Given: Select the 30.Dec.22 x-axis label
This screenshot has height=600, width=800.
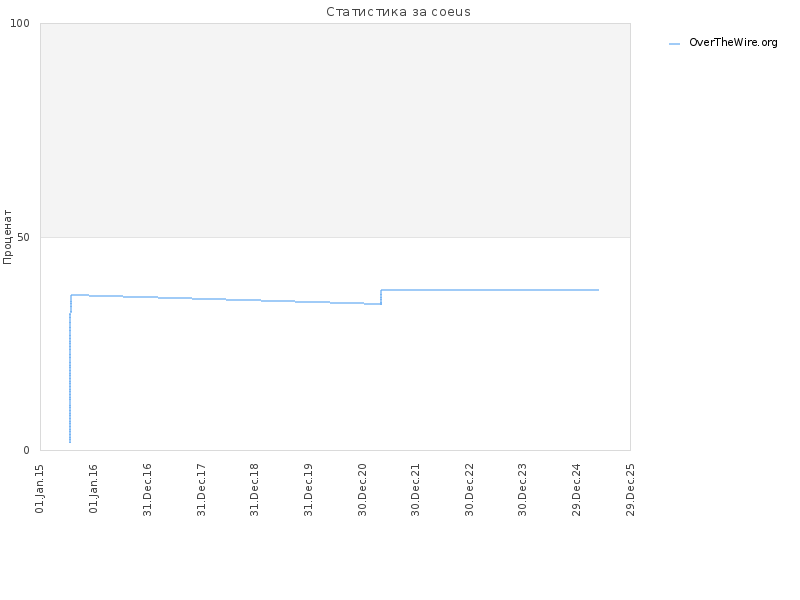Looking at the screenshot, I should point(469,490).
